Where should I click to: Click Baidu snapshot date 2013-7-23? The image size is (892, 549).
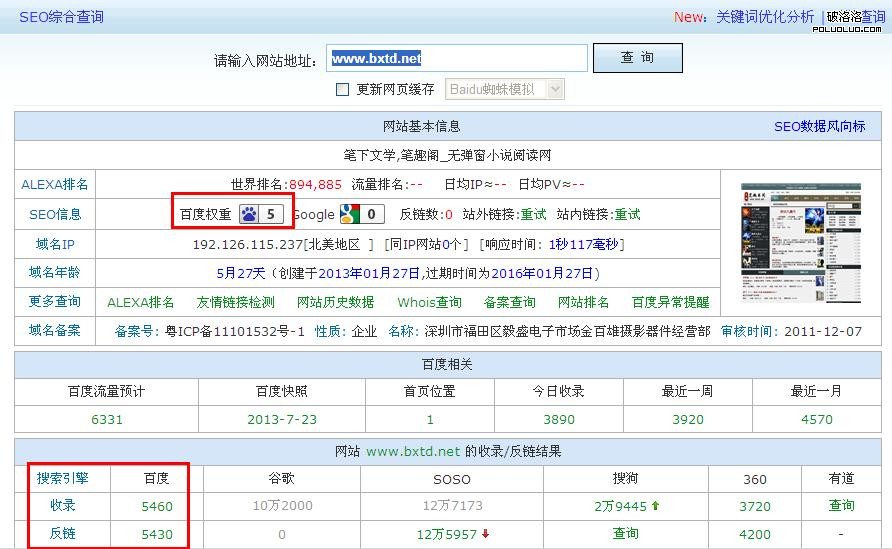click(x=282, y=419)
